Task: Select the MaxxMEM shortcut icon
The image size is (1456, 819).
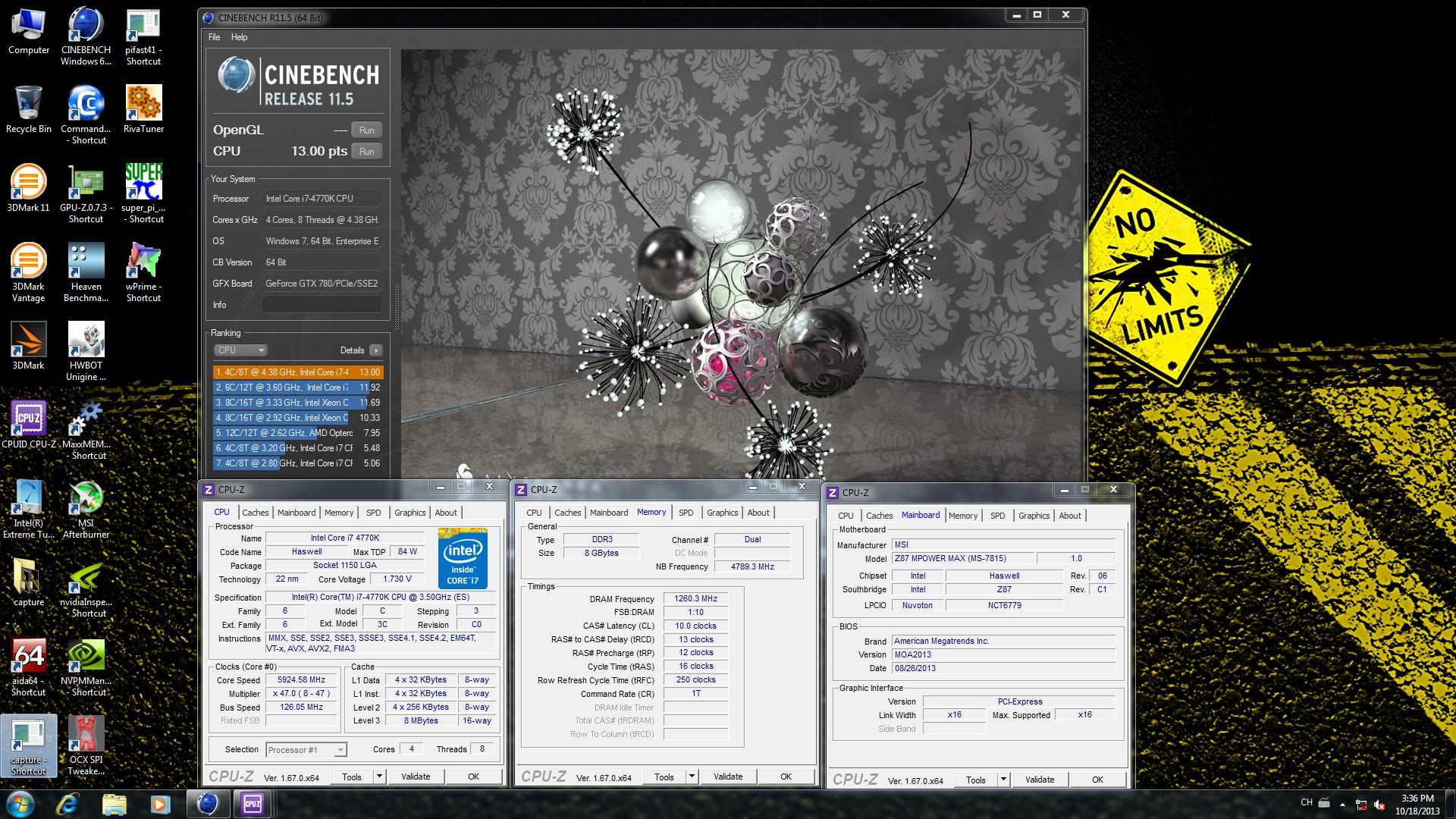Action: click(x=86, y=431)
